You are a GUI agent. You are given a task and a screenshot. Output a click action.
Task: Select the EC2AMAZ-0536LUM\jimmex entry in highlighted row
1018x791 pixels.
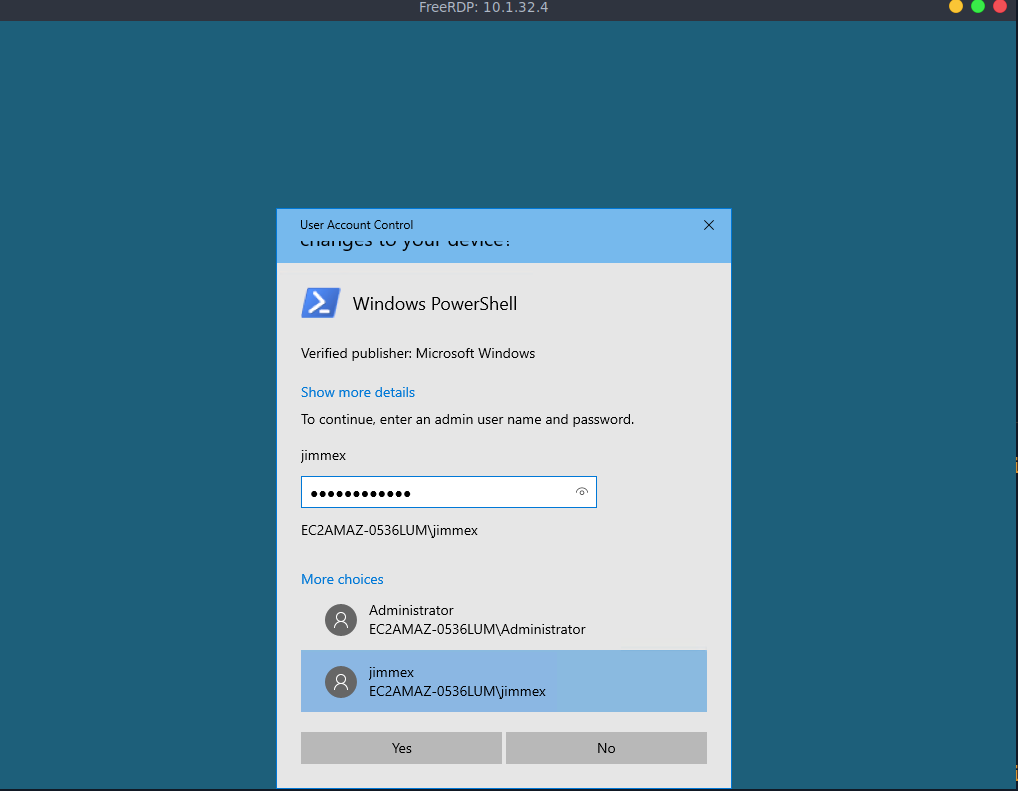(457, 692)
